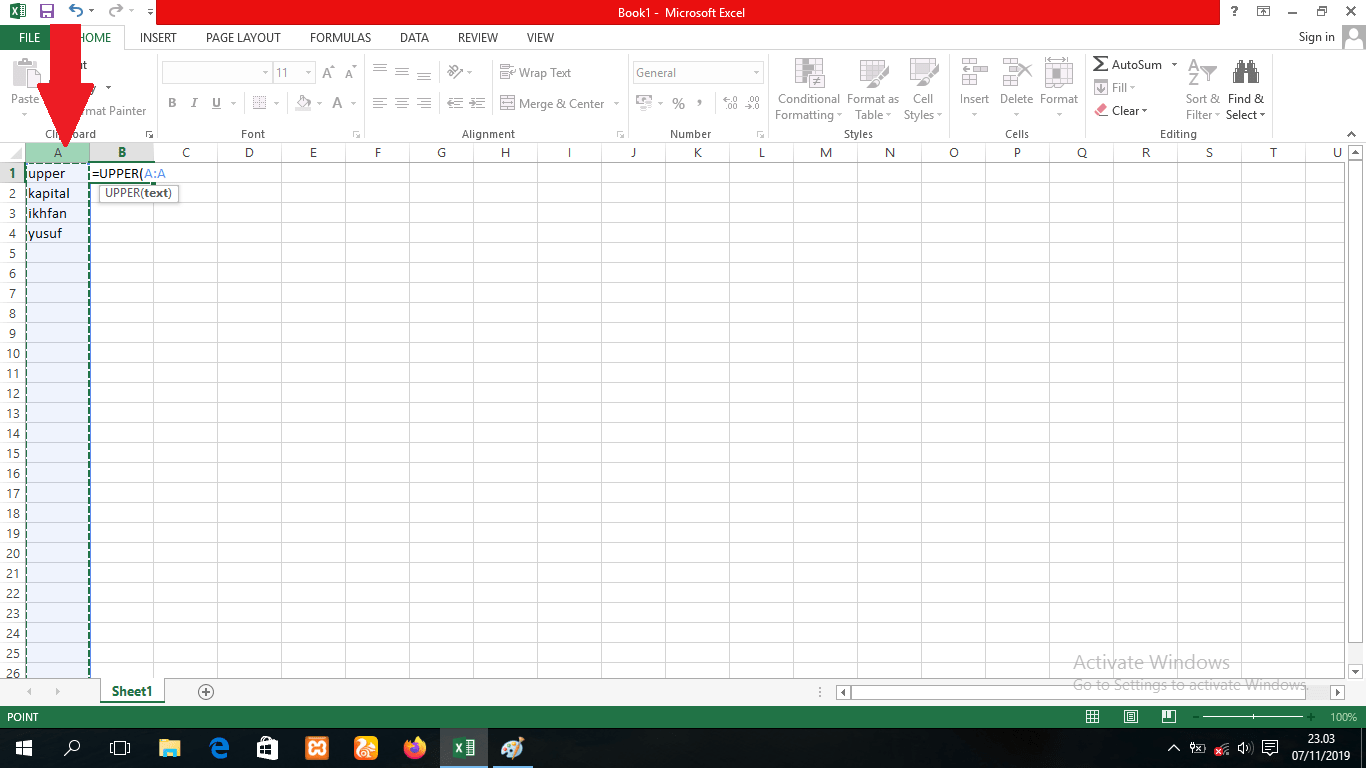Viewport: 1366px width, 768px height.
Task: Open the font name dropdown
Action: pos(265,73)
